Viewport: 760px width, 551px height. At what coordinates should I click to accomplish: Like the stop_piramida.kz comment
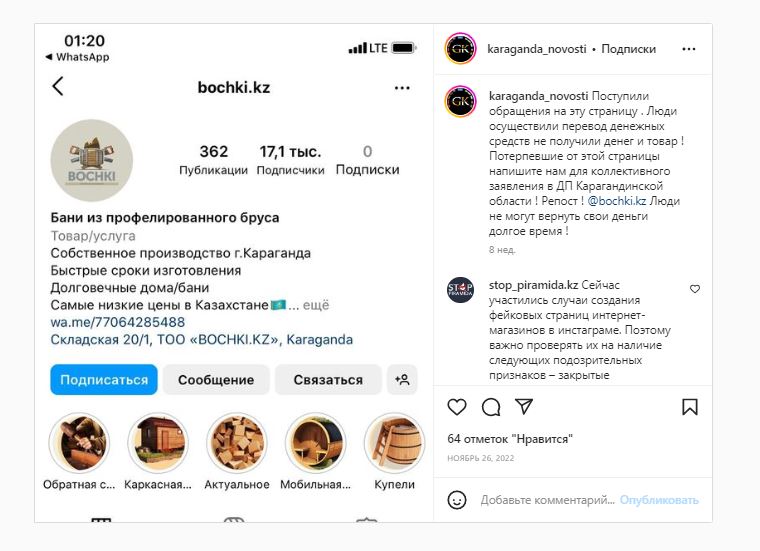(695, 289)
